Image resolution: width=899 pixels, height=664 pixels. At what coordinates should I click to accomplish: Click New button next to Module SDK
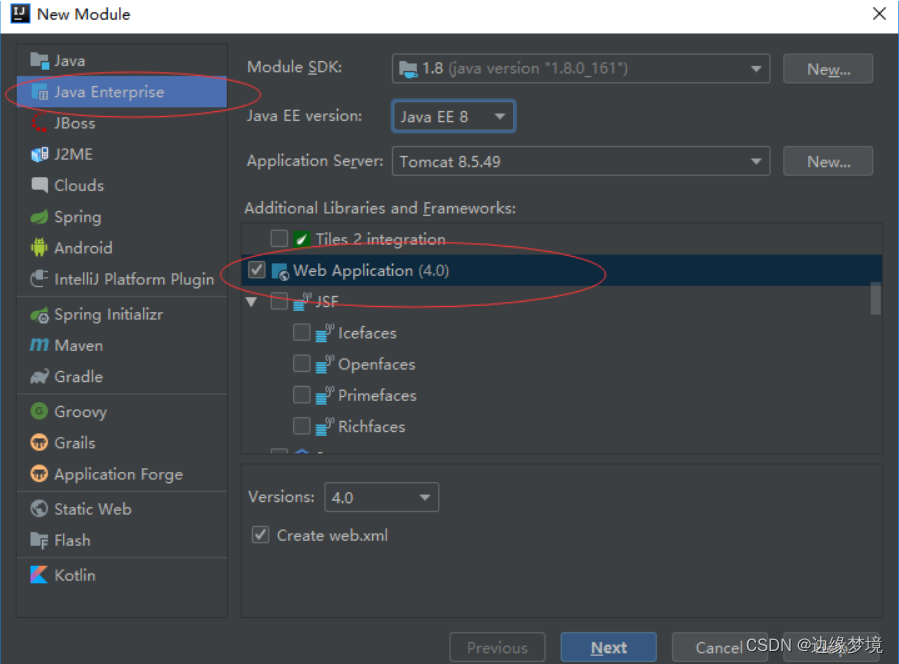(x=828, y=69)
